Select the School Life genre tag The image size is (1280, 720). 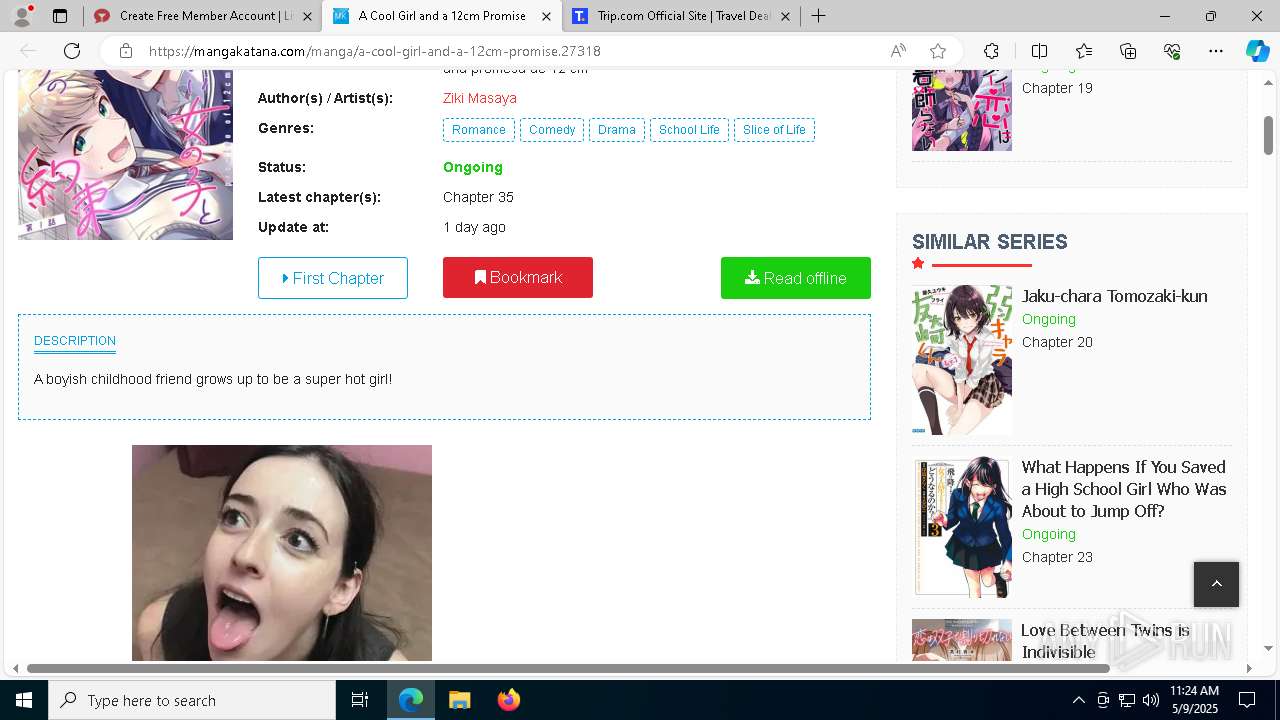point(689,130)
